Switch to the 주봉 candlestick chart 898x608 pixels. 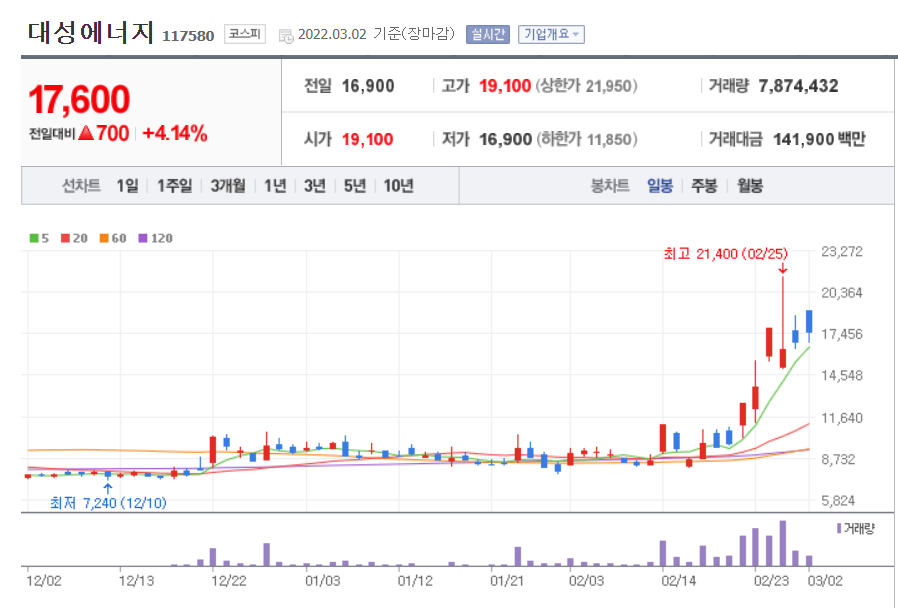click(704, 185)
